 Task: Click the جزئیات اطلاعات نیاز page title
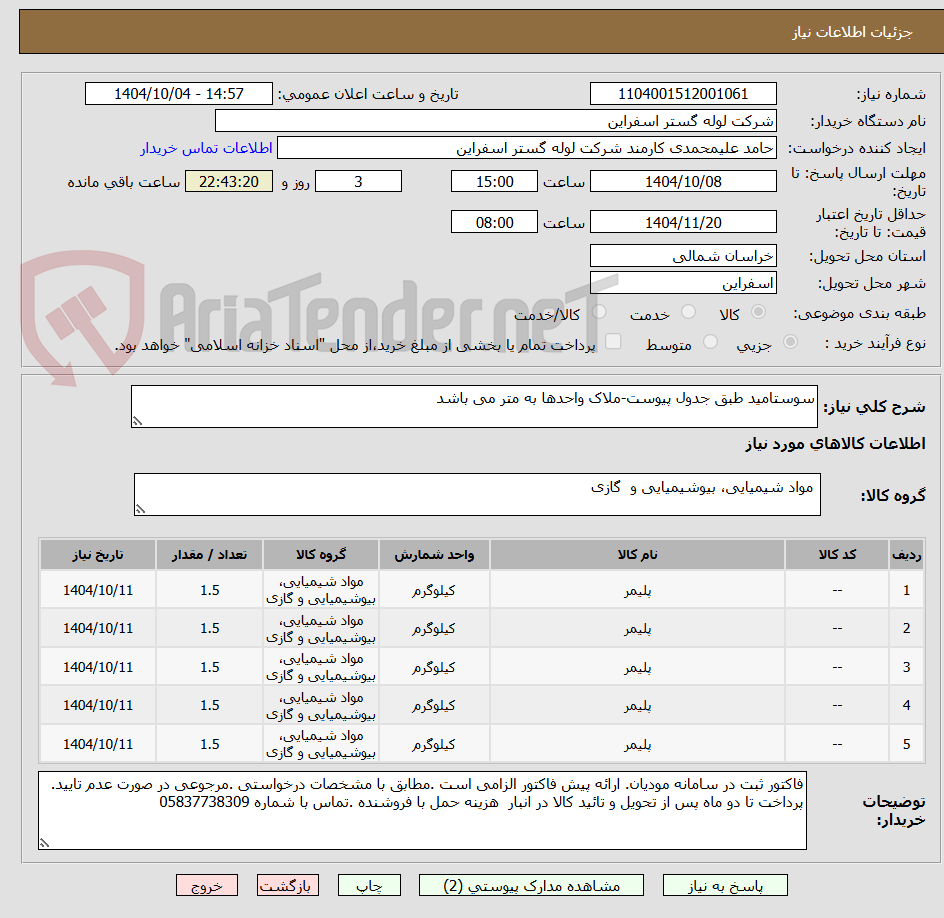pos(852,32)
